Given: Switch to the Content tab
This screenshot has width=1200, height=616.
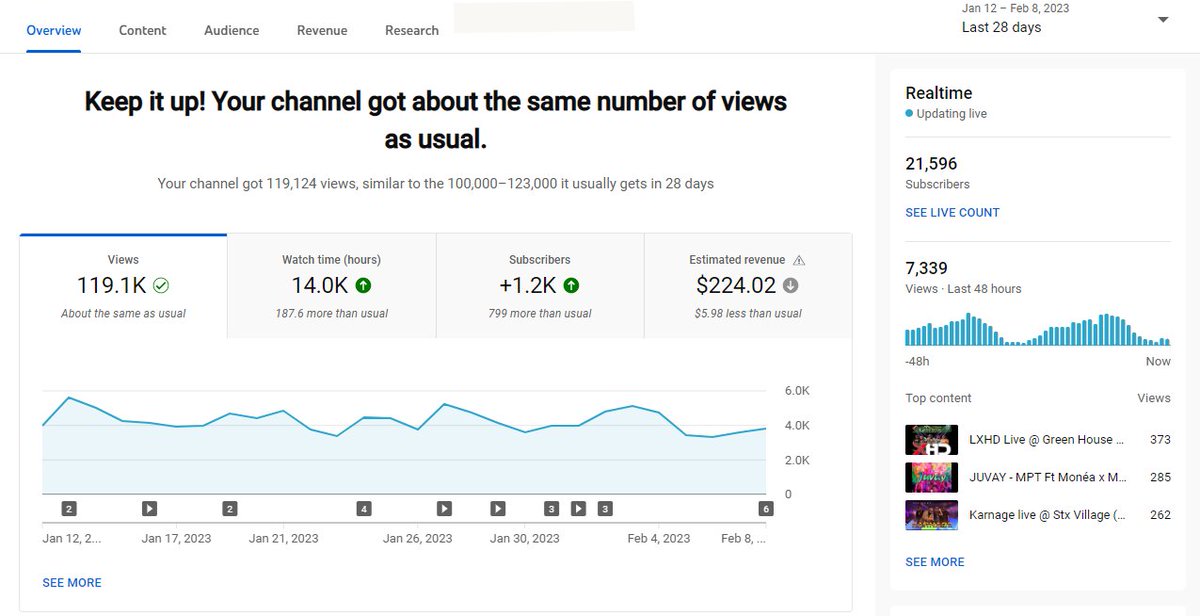Looking at the screenshot, I should point(142,30).
